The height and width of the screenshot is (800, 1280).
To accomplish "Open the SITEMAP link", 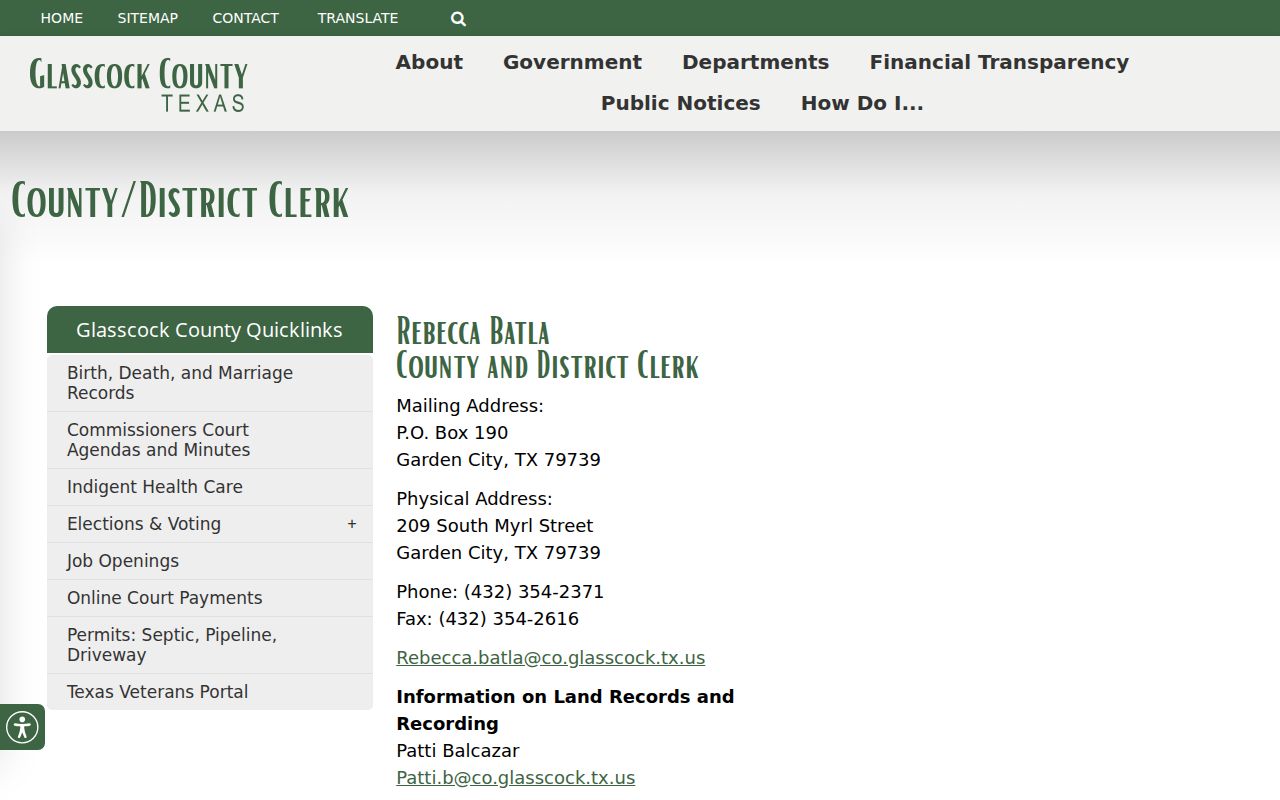I will pos(147,18).
